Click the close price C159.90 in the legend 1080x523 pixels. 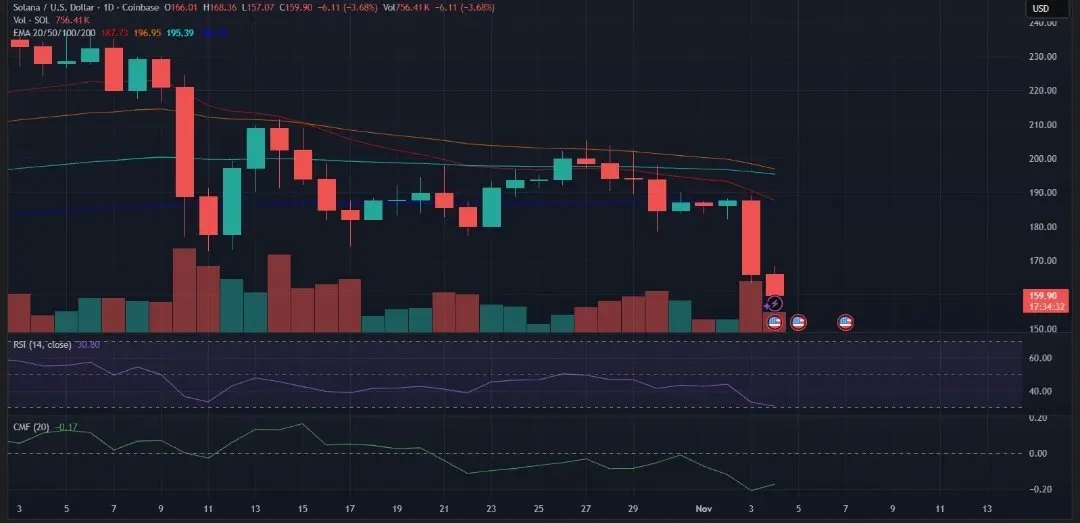tap(294, 8)
